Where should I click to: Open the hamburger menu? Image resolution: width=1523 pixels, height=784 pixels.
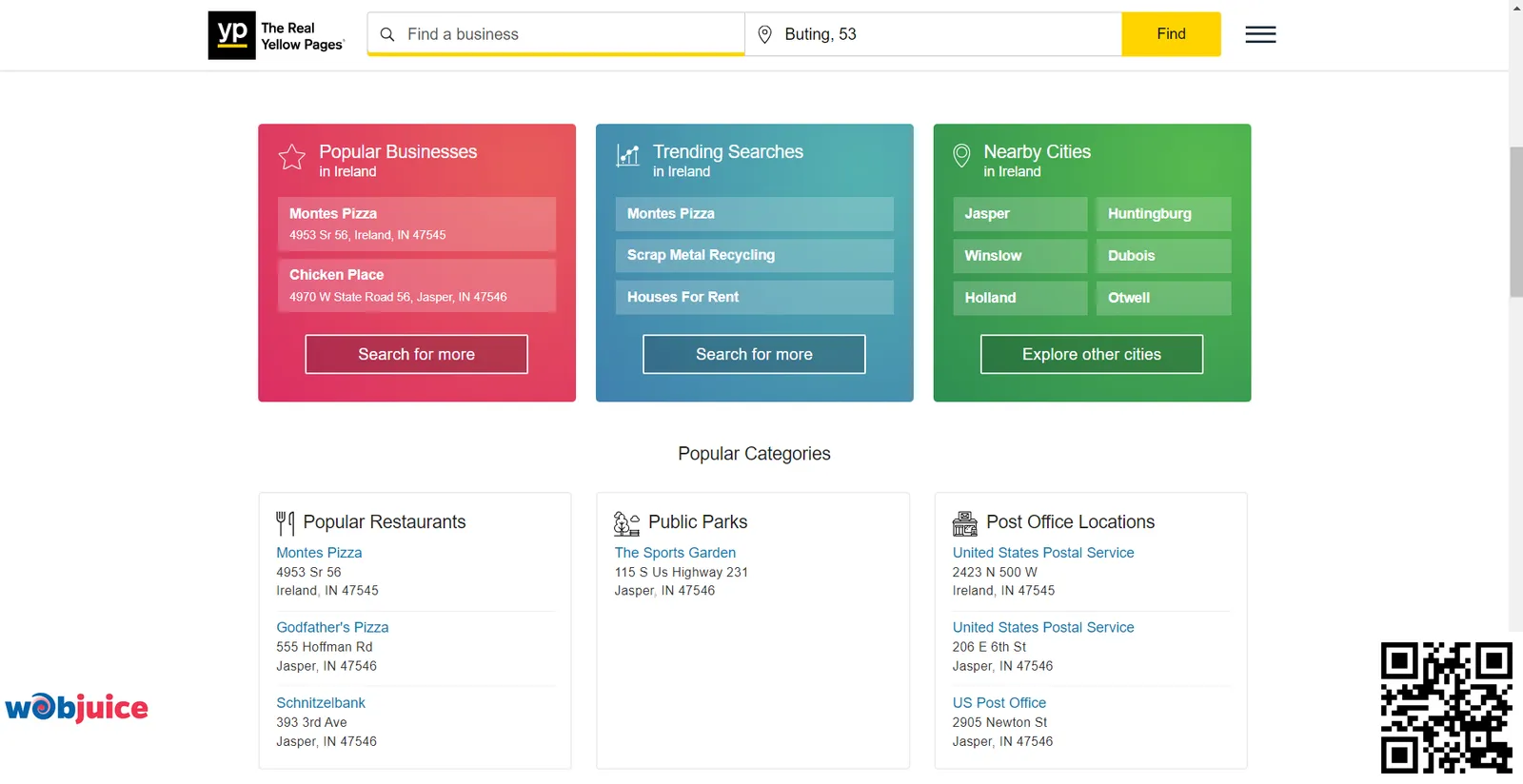[1260, 34]
